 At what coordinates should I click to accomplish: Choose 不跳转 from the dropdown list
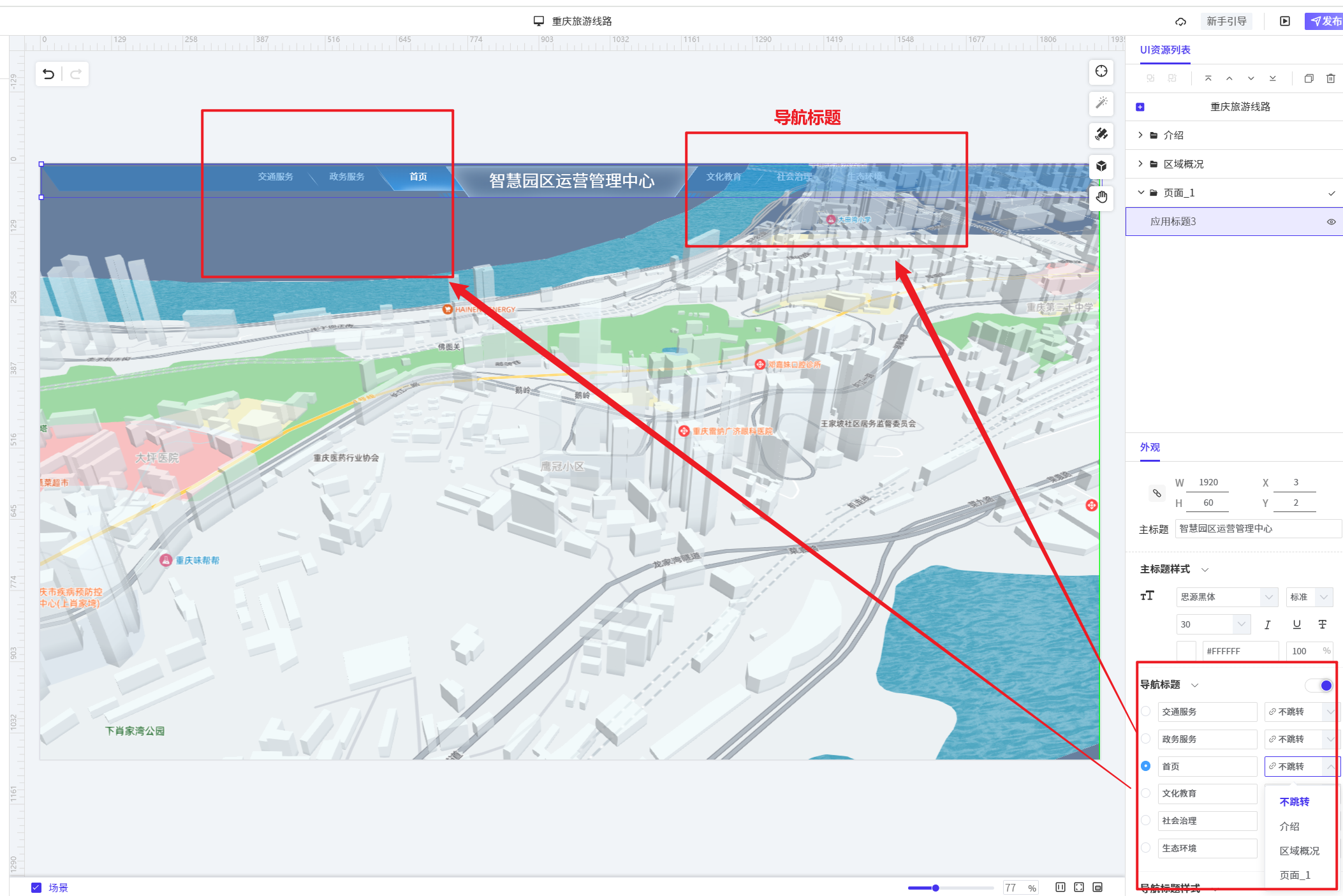tap(1295, 802)
